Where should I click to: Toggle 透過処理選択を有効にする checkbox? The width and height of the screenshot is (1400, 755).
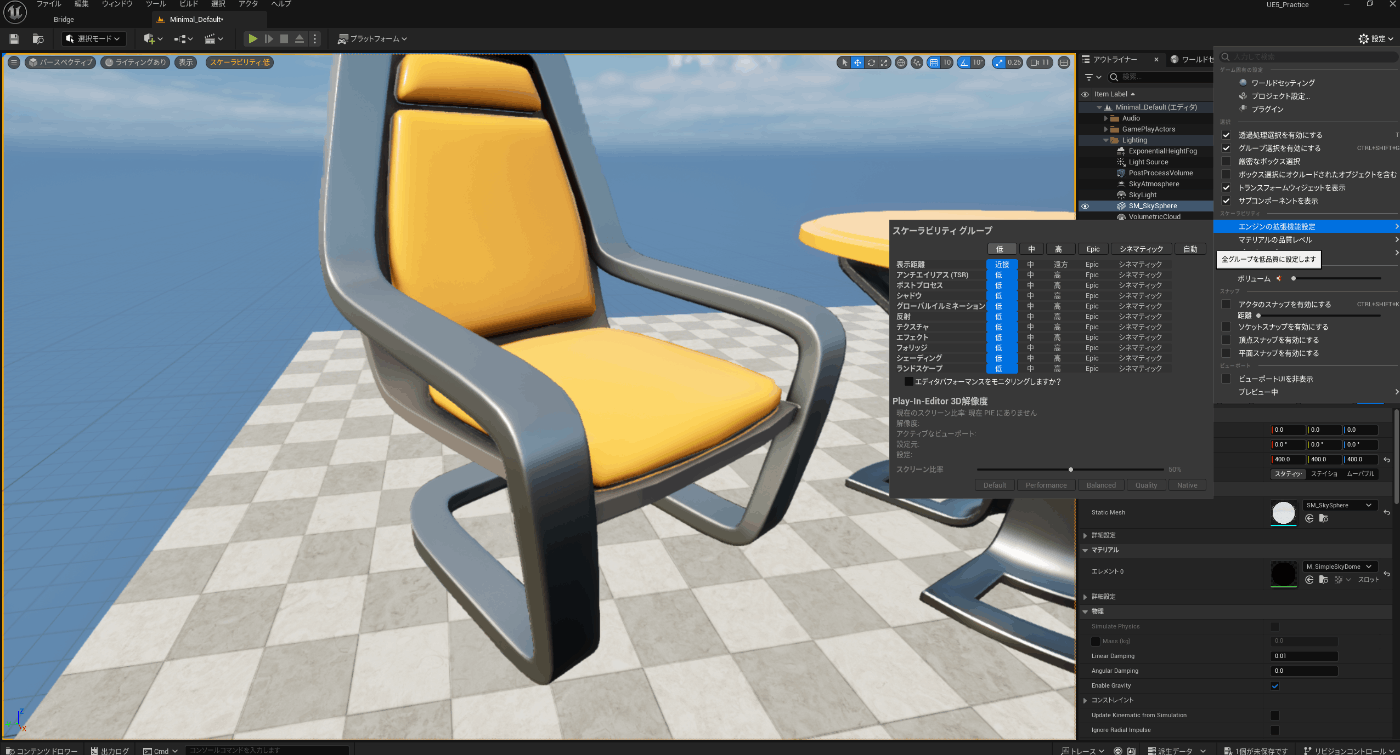(1227, 135)
